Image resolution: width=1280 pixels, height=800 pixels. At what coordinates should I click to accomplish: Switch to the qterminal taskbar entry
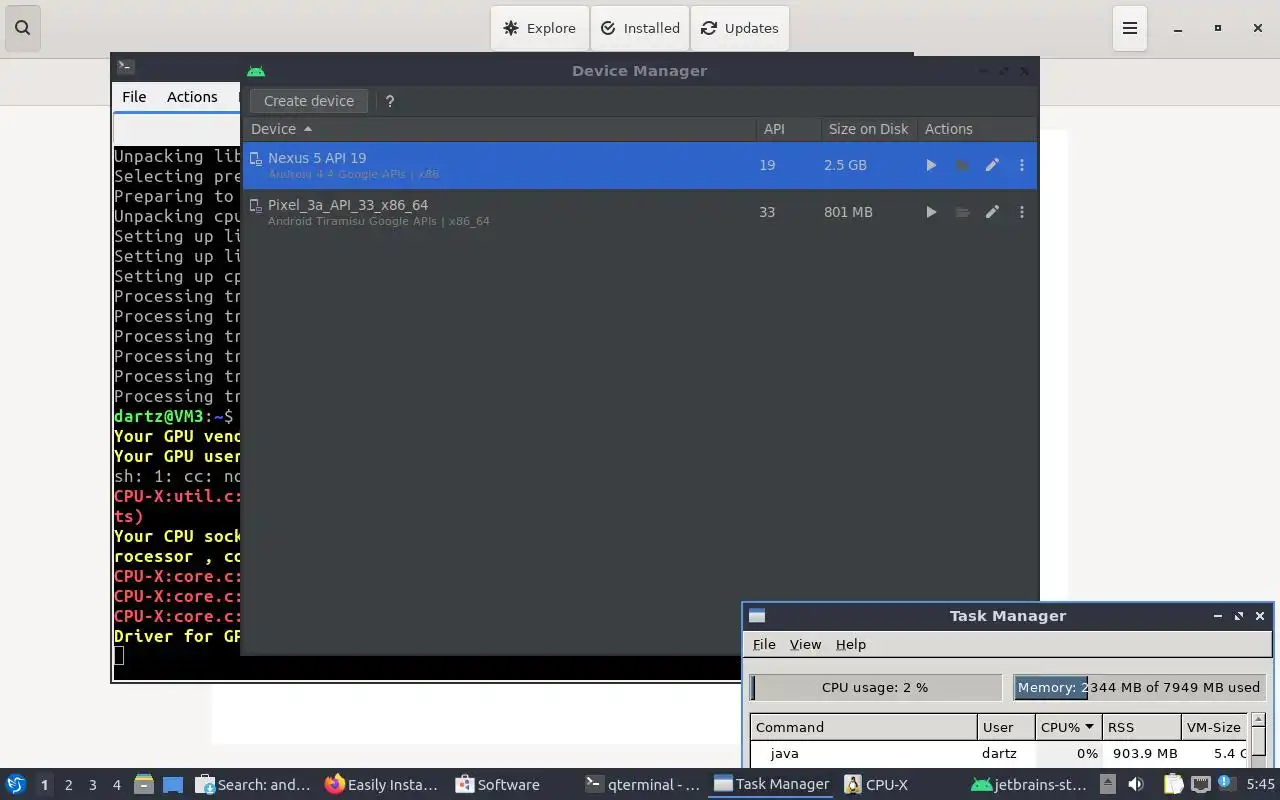pyautogui.click(x=643, y=785)
